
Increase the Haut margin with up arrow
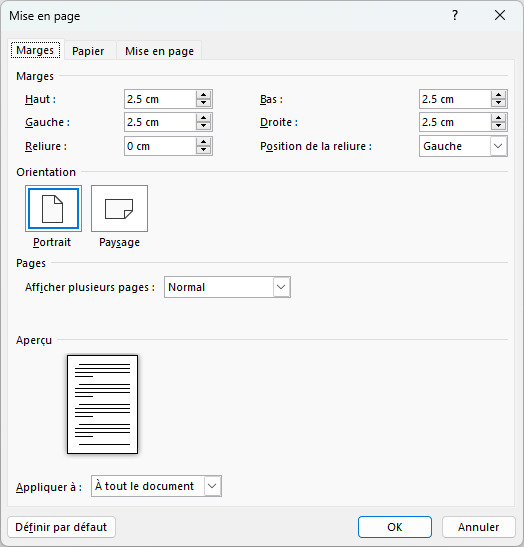(203, 95)
